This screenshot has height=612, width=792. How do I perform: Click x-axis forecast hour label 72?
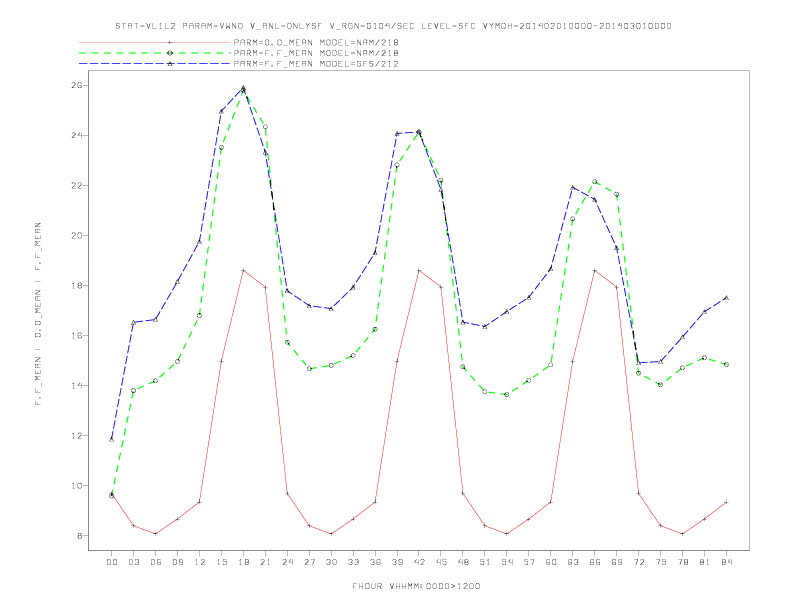pyautogui.click(x=638, y=562)
